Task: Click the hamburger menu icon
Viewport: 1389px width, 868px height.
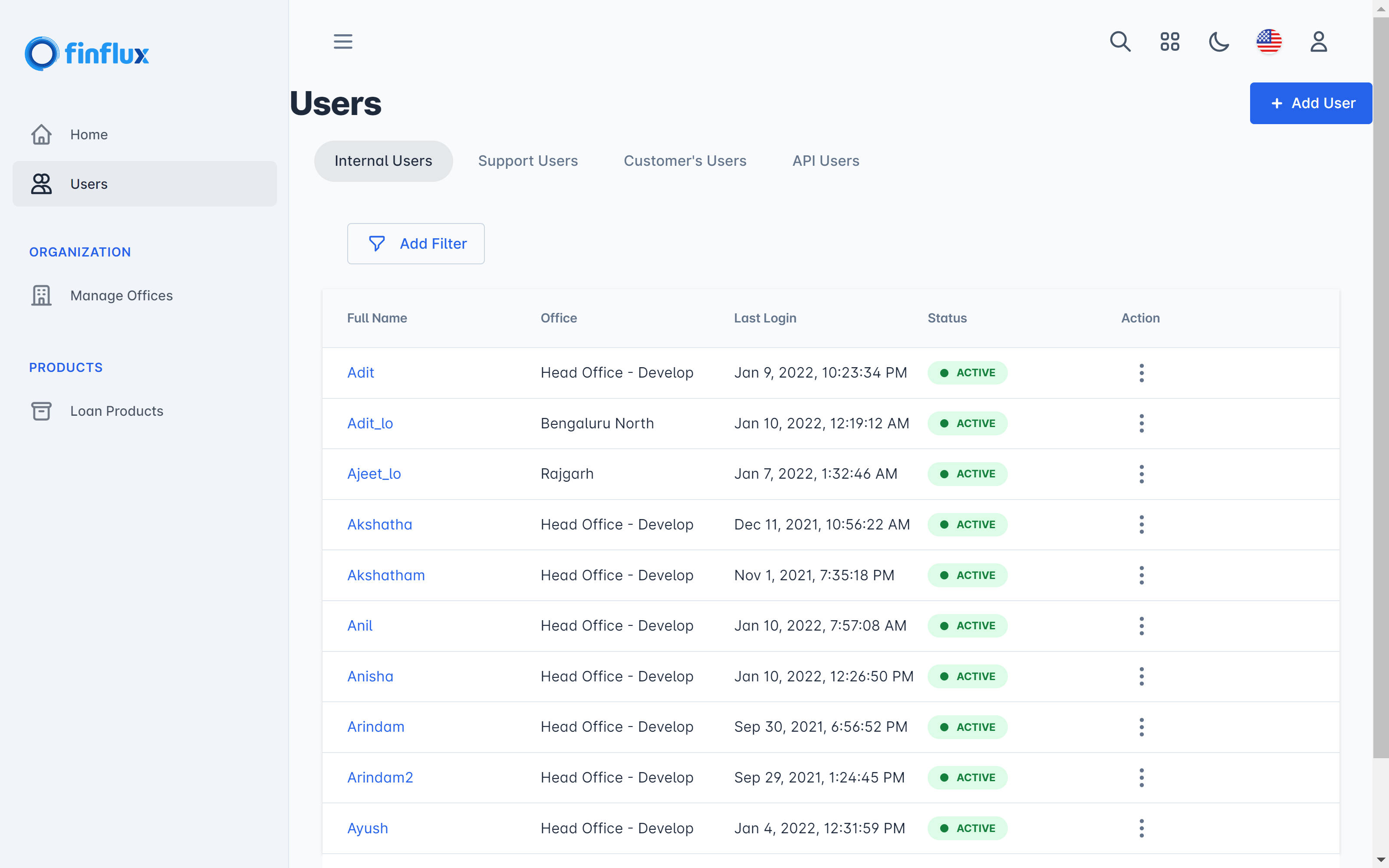Action: pyautogui.click(x=342, y=41)
